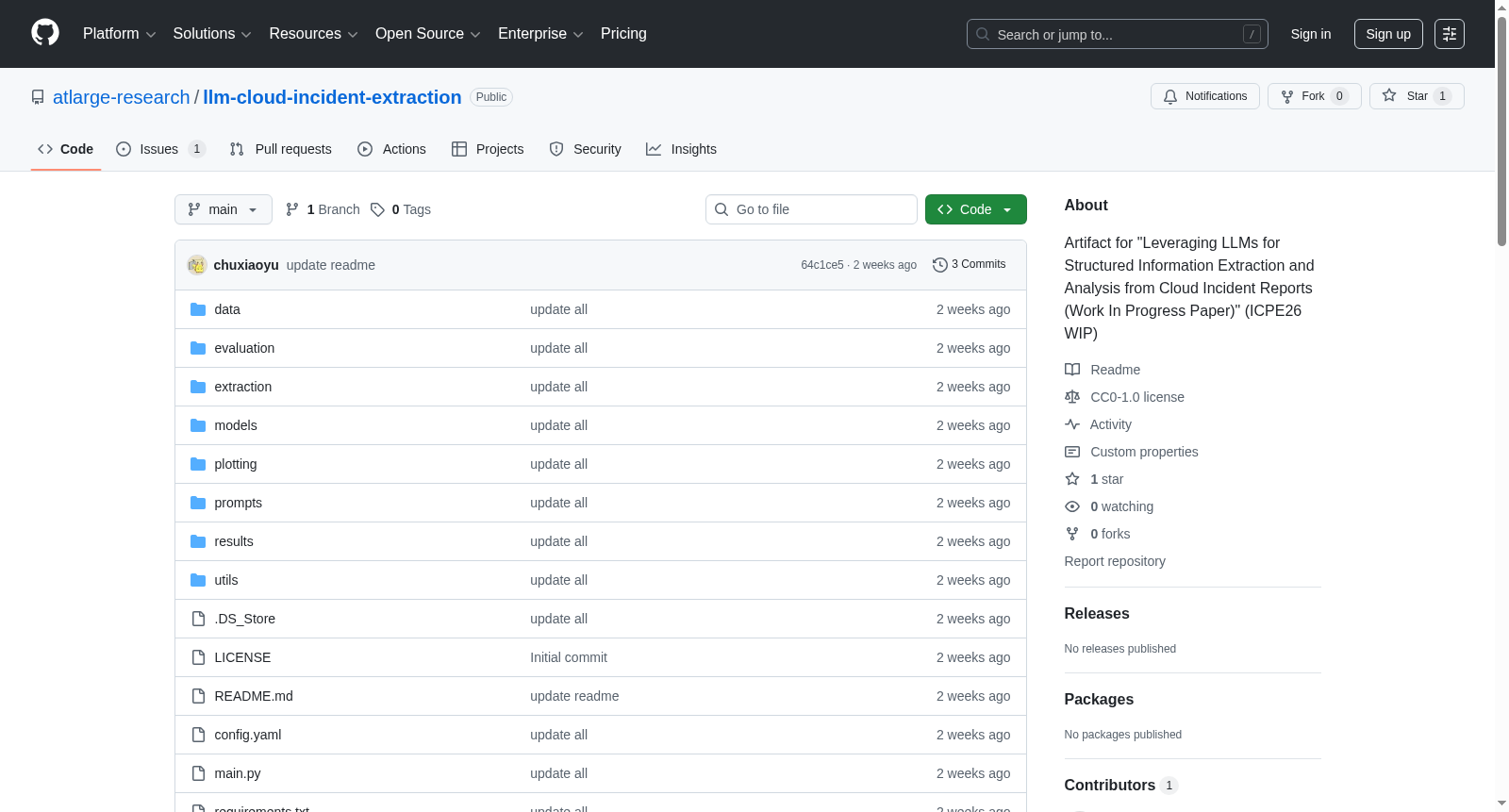This screenshot has height=812, width=1509.
Task: Click the 'Search or jump to...' field
Action: (x=1118, y=34)
